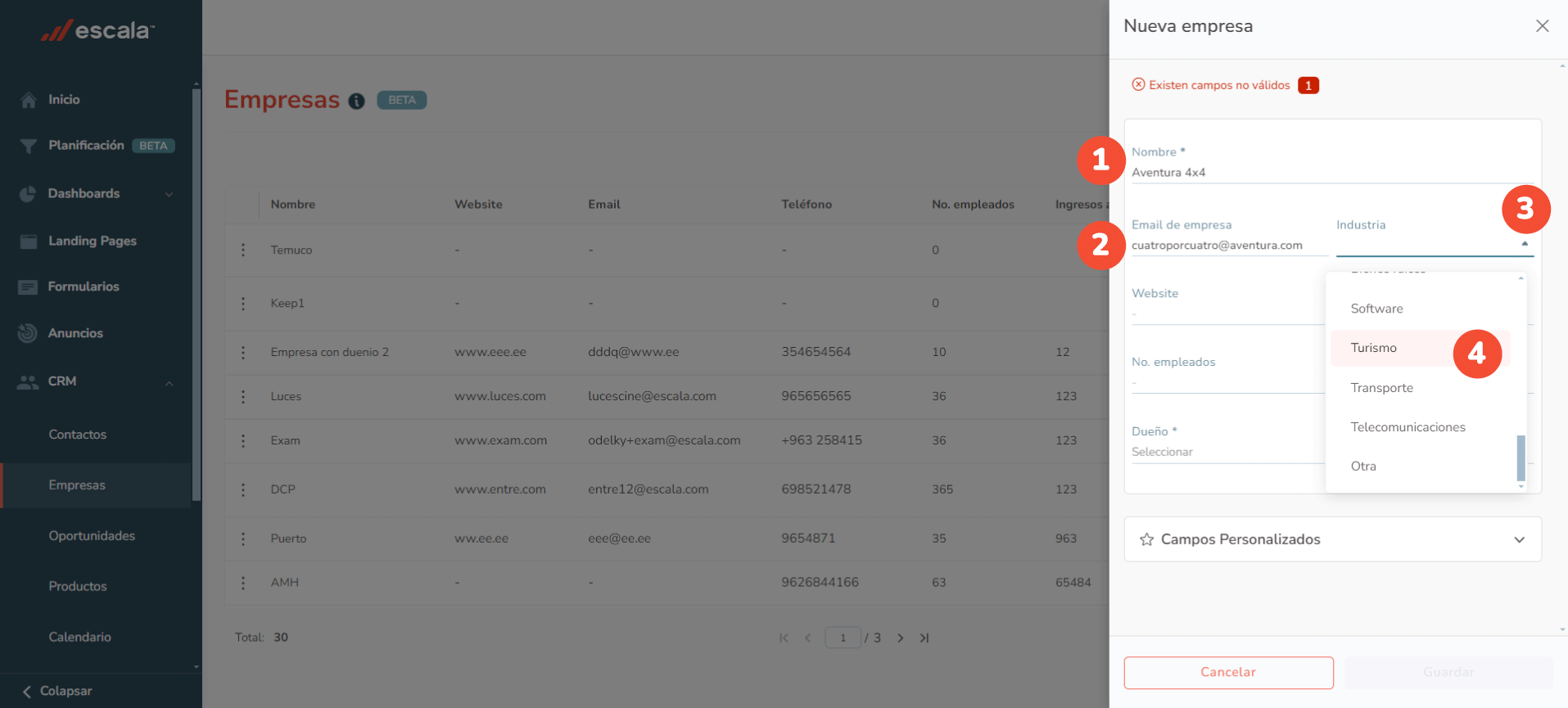Click www.luces.com website cell

[x=500, y=396]
